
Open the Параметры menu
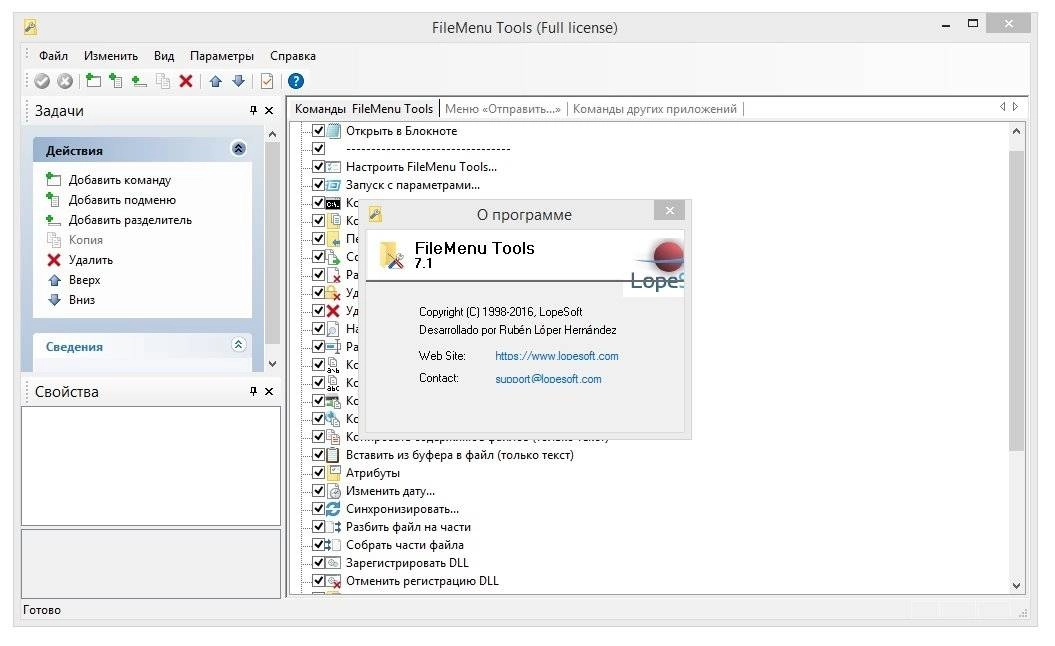(221, 56)
